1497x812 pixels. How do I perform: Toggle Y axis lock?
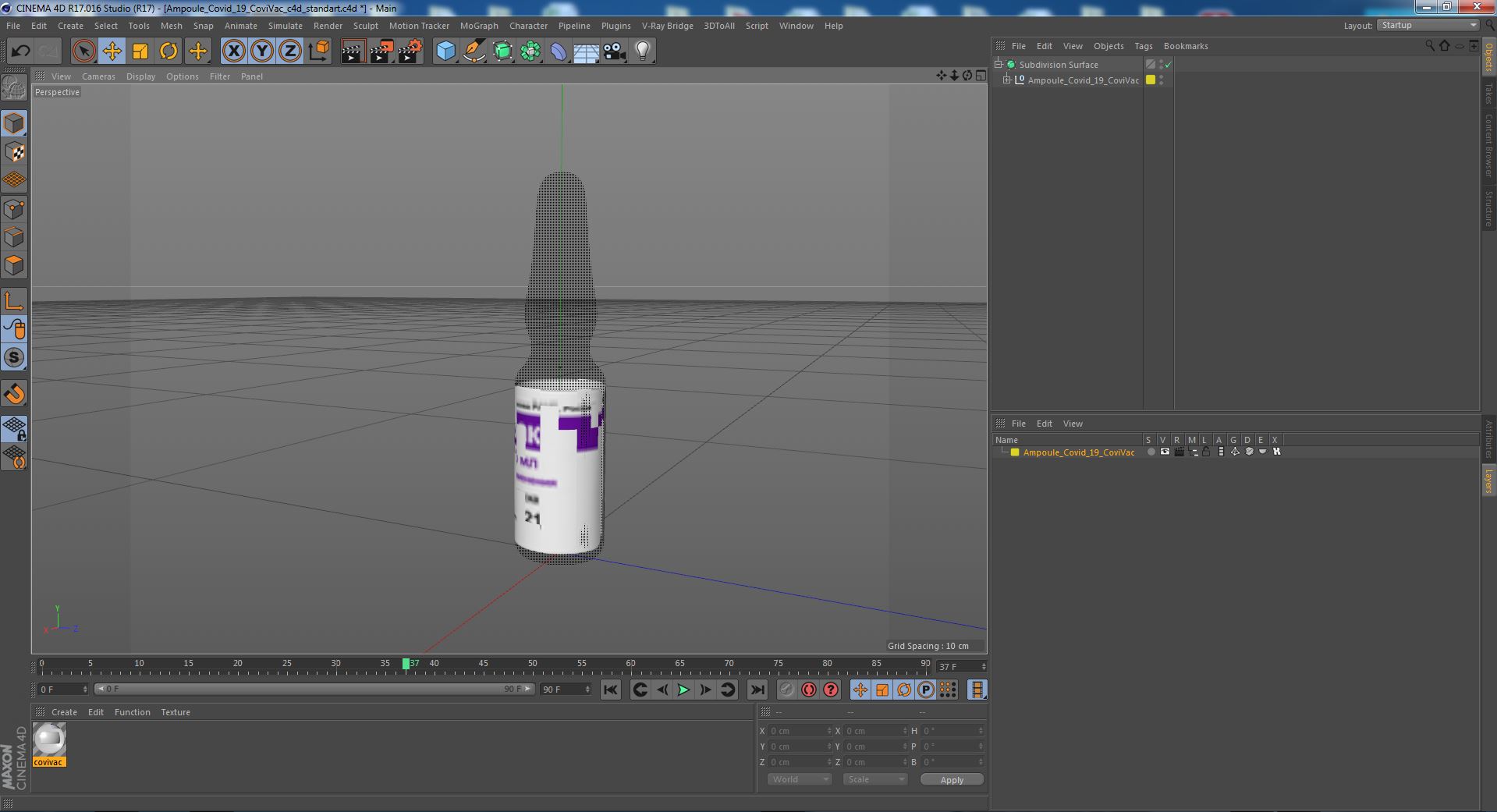[x=262, y=51]
